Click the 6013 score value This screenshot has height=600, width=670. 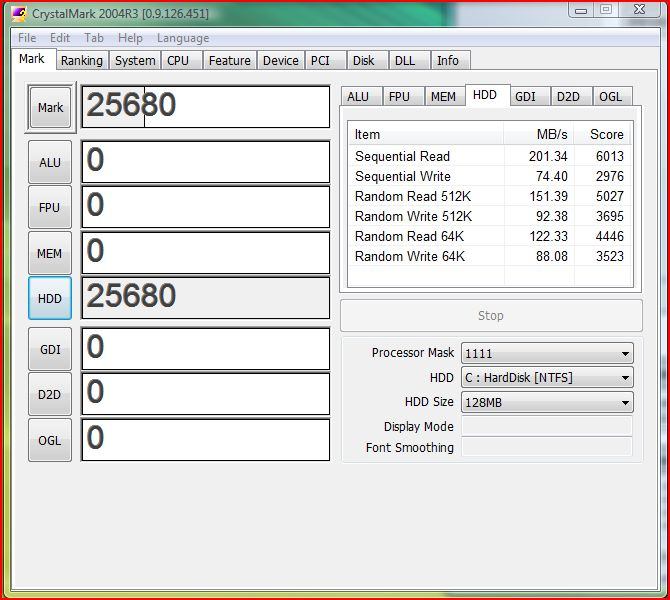click(610, 156)
